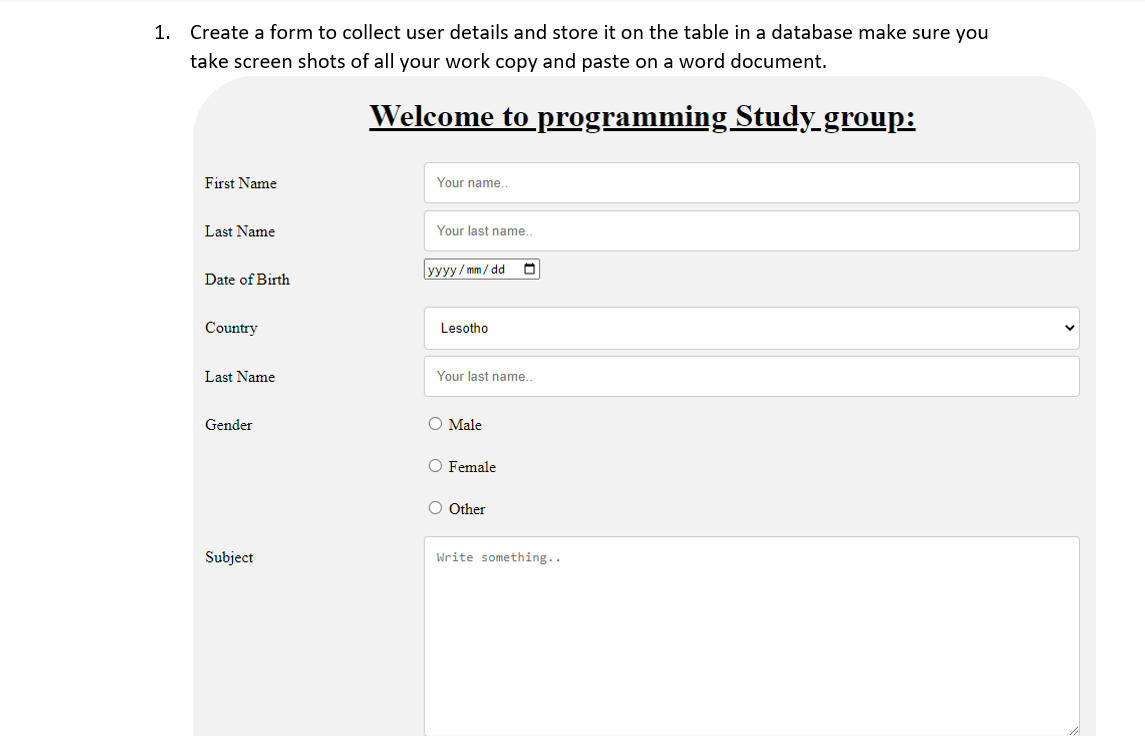Click the Date of Birth yyyy/mm/dd field
This screenshot has height=736, width=1145.
pos(482,269)
